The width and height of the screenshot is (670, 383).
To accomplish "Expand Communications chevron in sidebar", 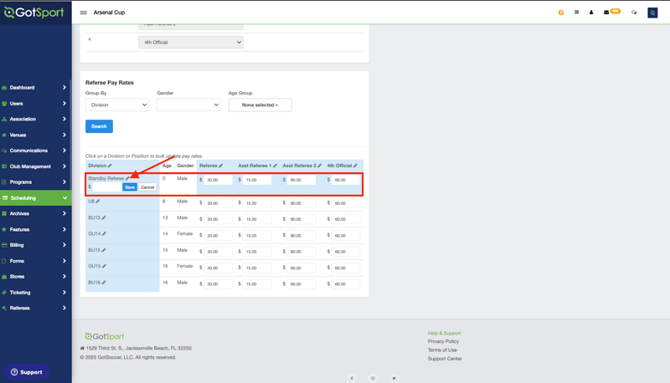I will tap(64, 150).
